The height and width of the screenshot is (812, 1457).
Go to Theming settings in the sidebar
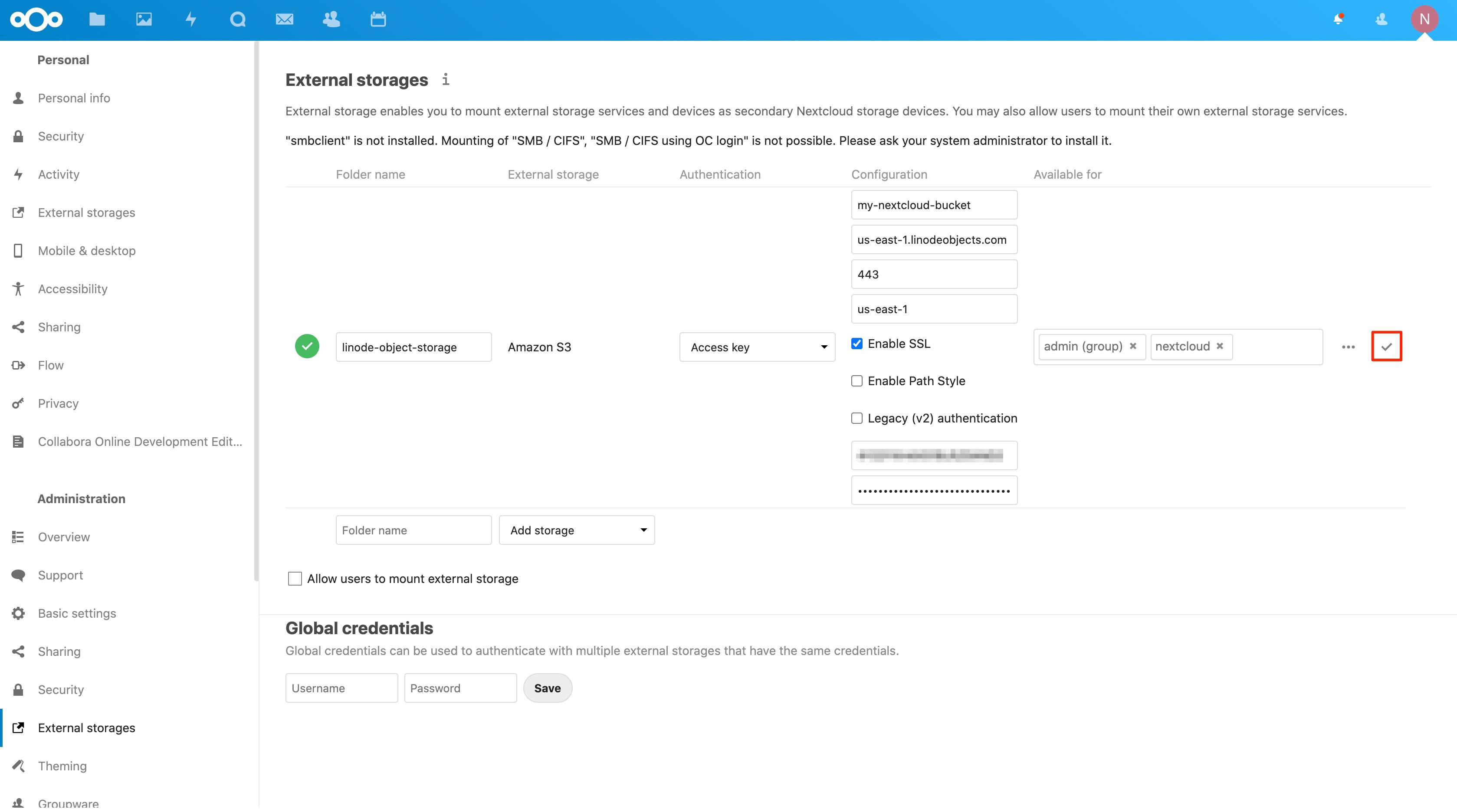point(62,766)
